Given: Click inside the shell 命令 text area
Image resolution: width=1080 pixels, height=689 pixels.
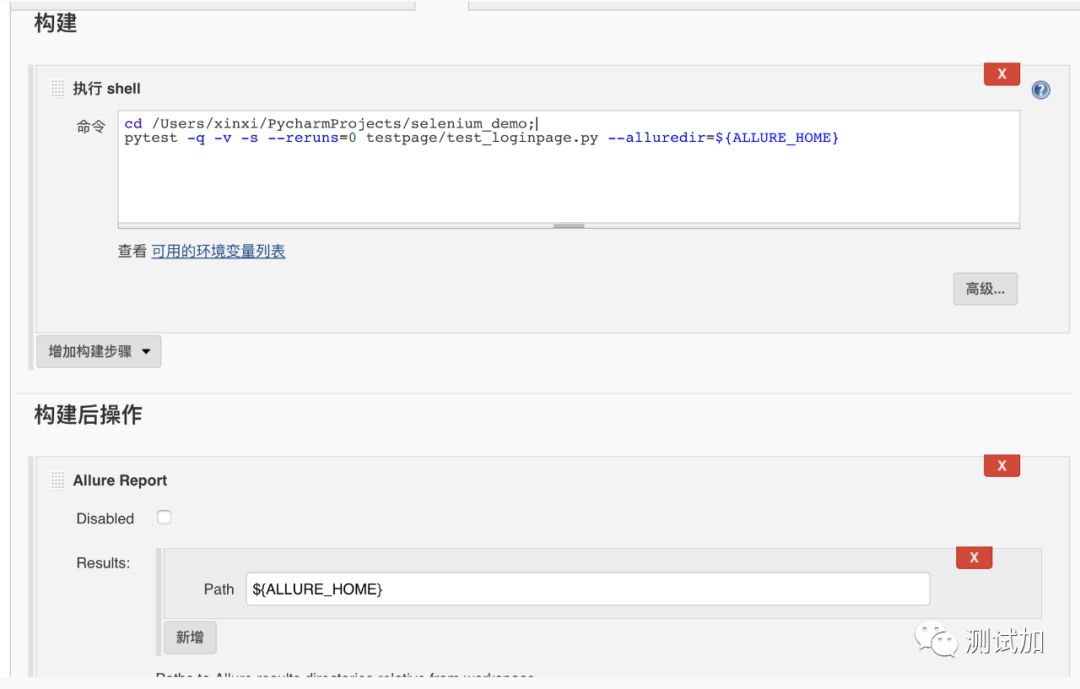Looking at the screenshot, I should pos(568,167).
